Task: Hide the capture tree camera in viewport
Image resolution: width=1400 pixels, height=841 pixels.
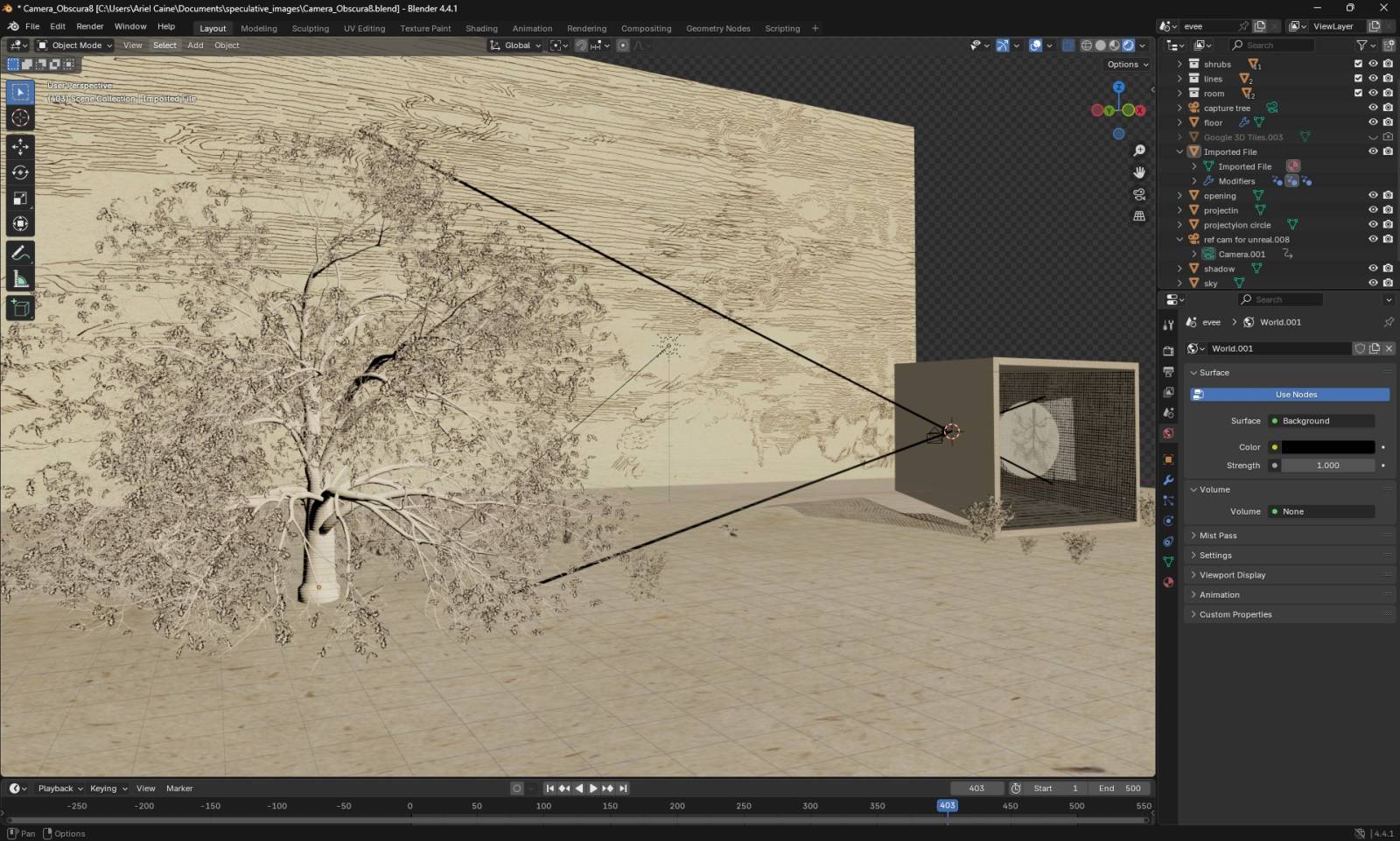Action: 1372,107
